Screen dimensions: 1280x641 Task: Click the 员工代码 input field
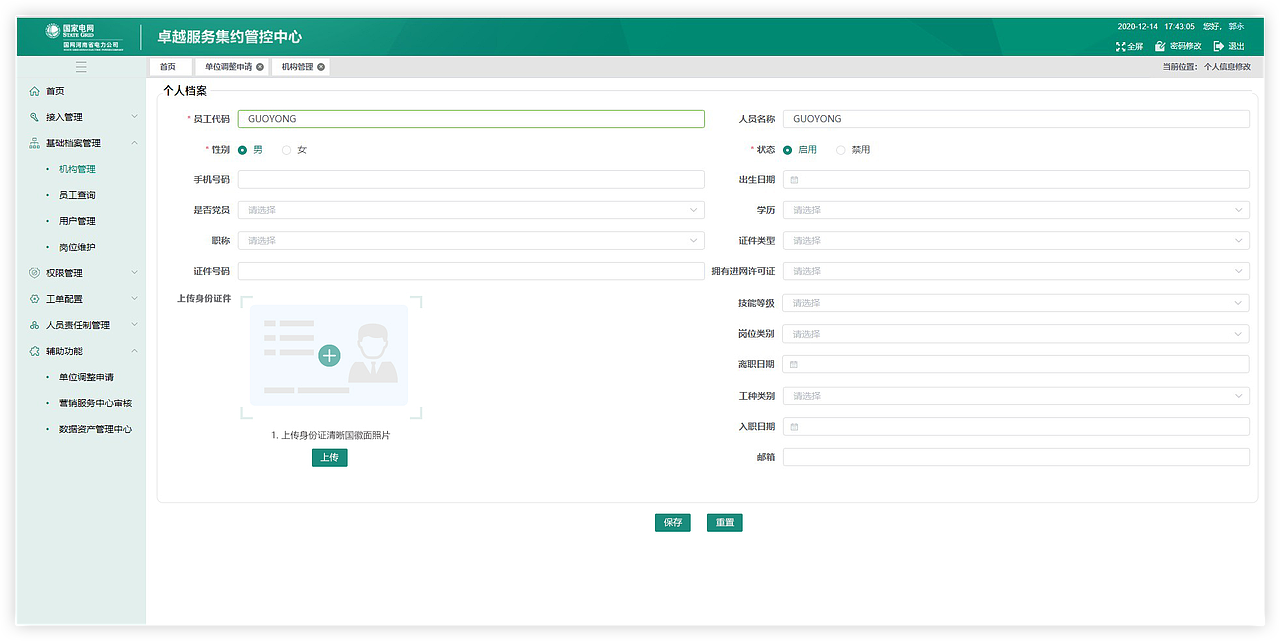(x=471, y=119)
